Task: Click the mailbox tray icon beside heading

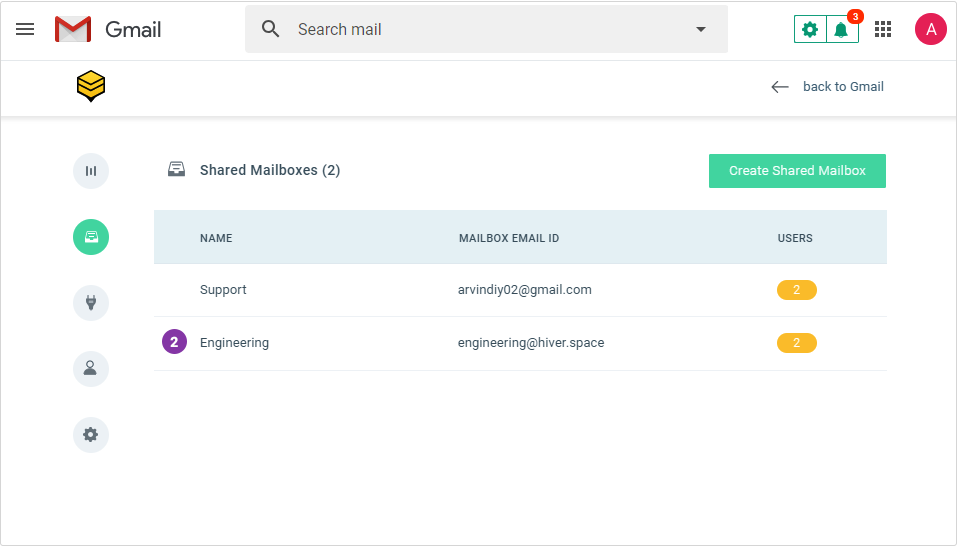Action: pyautogui.click(x=176, y=169)
